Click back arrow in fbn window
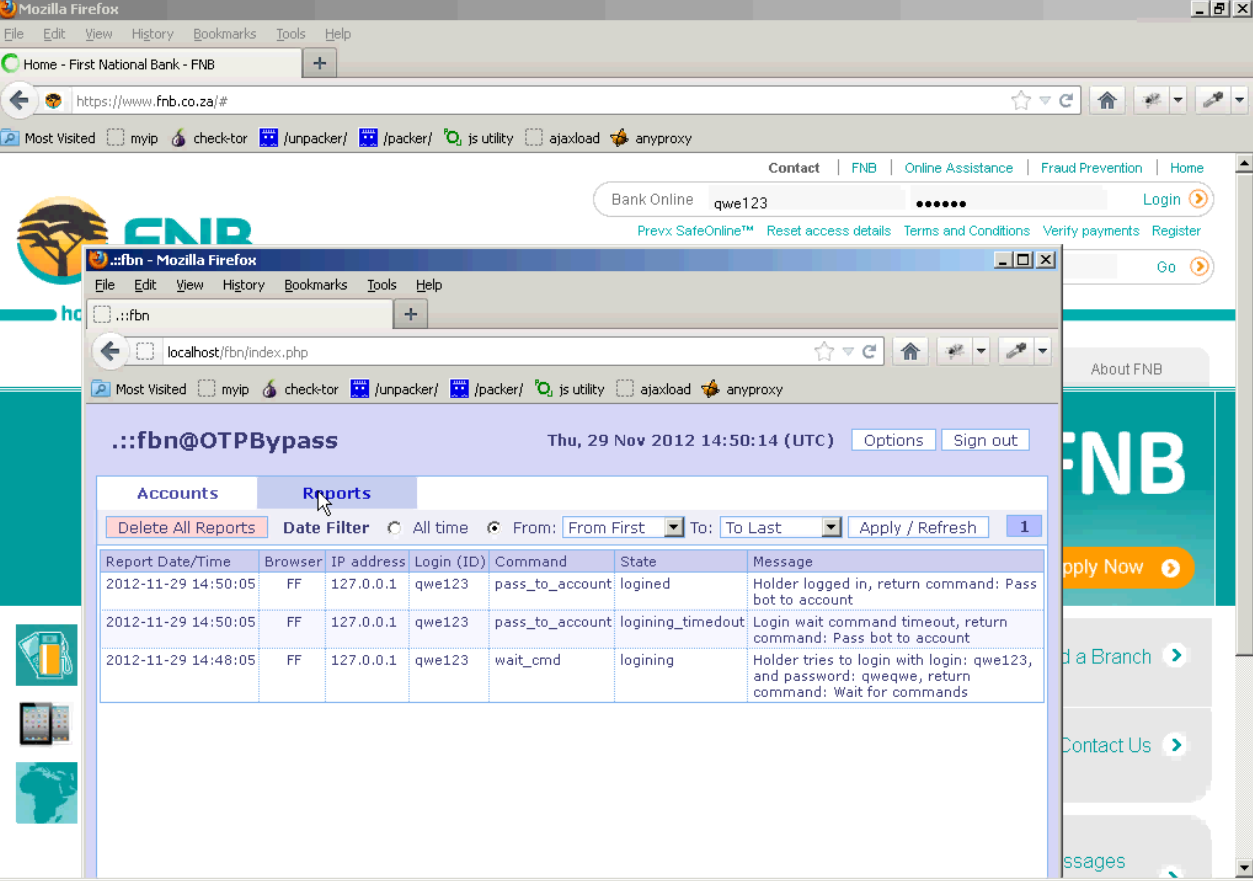Image resolution: width=1253 pixels, height=881 pixels. click(x=110, y=351)
